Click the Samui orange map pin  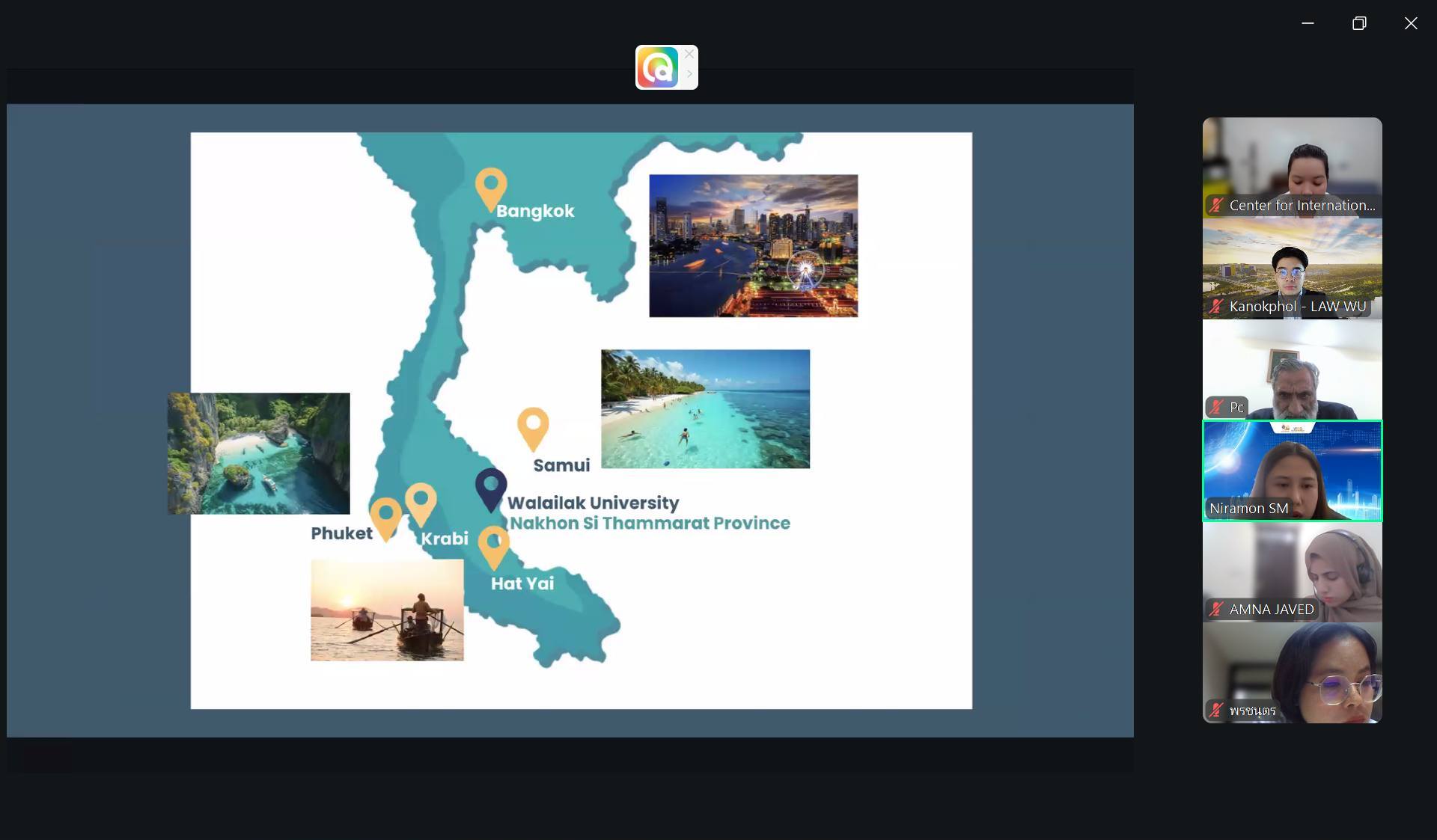(x=533, y=427)
